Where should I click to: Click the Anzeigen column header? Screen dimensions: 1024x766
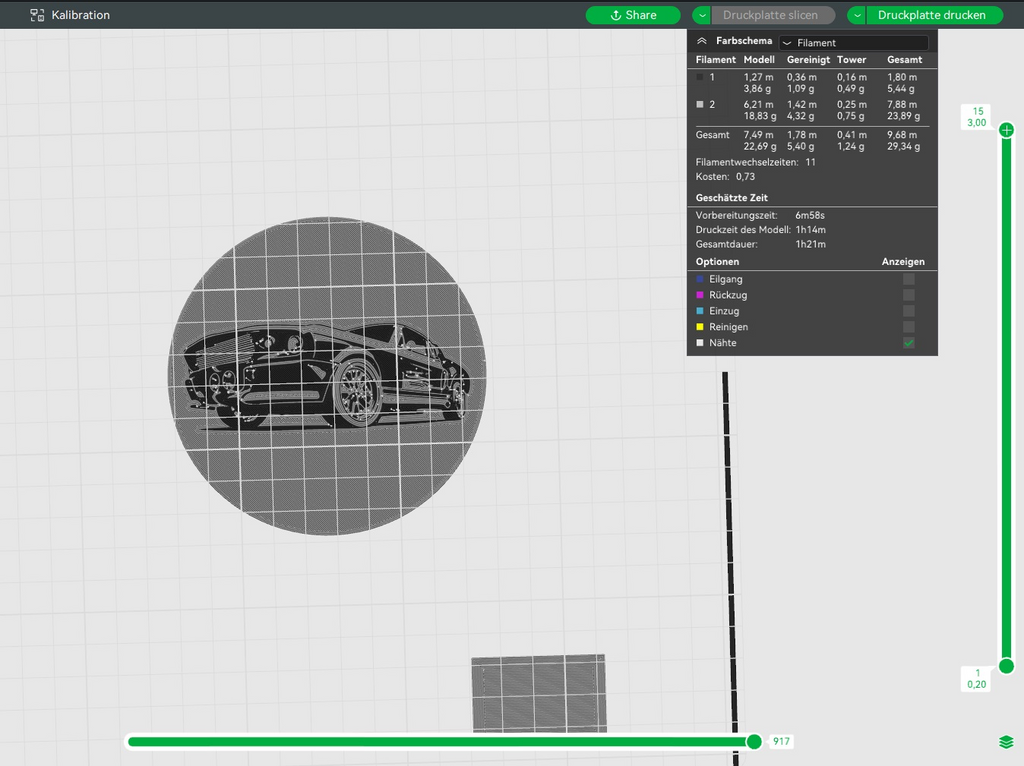click(903, 262)
